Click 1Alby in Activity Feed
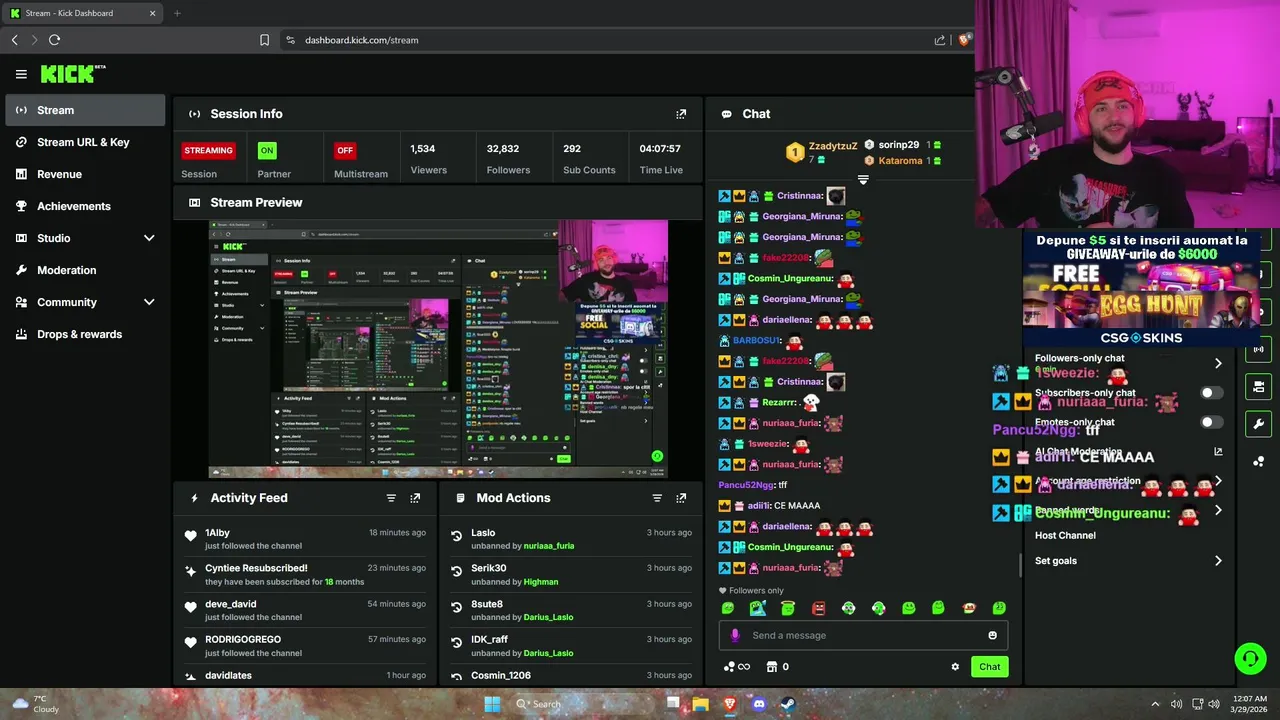The height and width of the screenshot is (720, 1280). click(217, 533)
